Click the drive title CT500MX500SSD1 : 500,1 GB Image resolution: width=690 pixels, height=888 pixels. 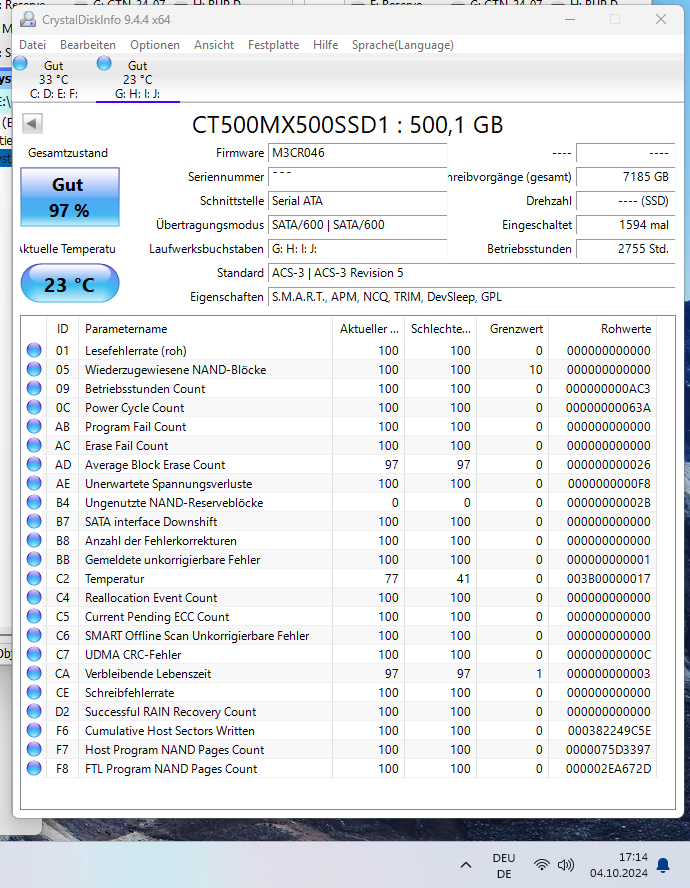[x=347, y=125]
